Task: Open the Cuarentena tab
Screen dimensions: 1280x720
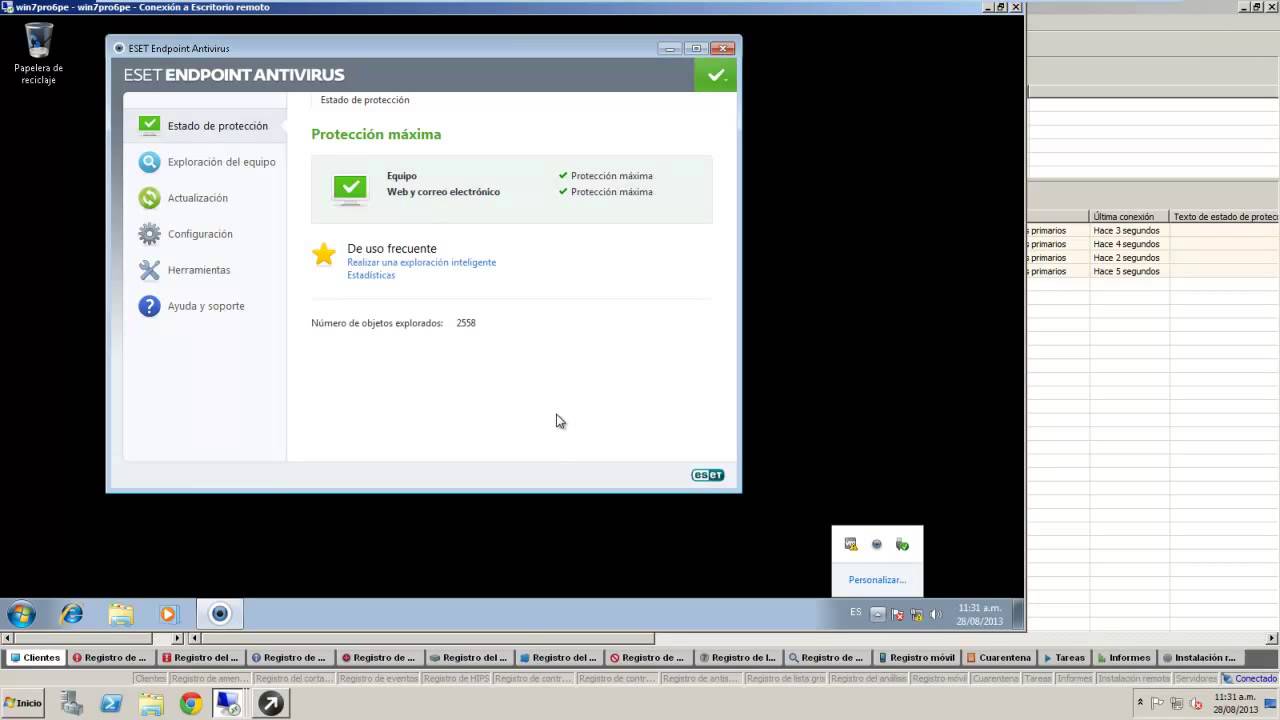Action: click(999, 658)
